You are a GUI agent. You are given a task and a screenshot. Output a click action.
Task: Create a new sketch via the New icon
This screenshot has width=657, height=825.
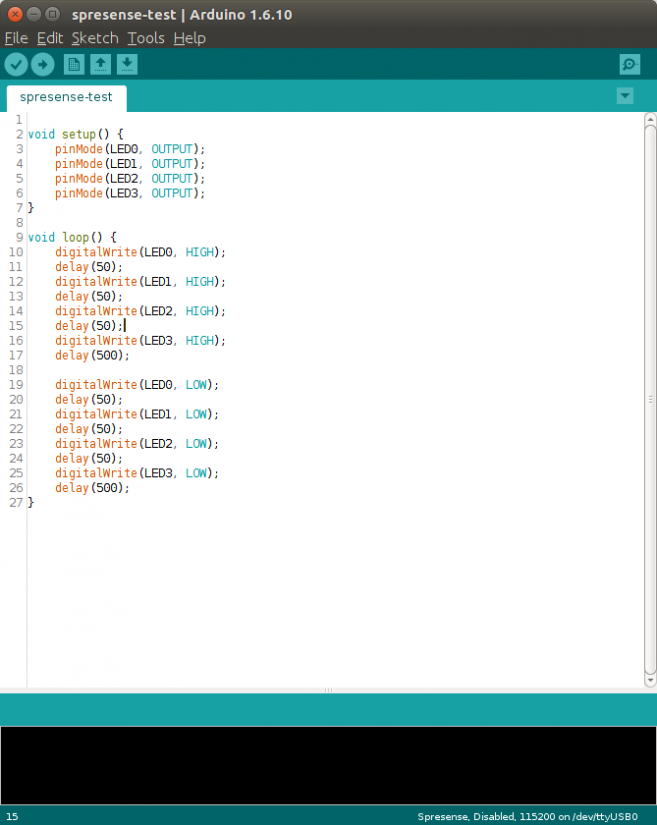(x=74, y=65)
